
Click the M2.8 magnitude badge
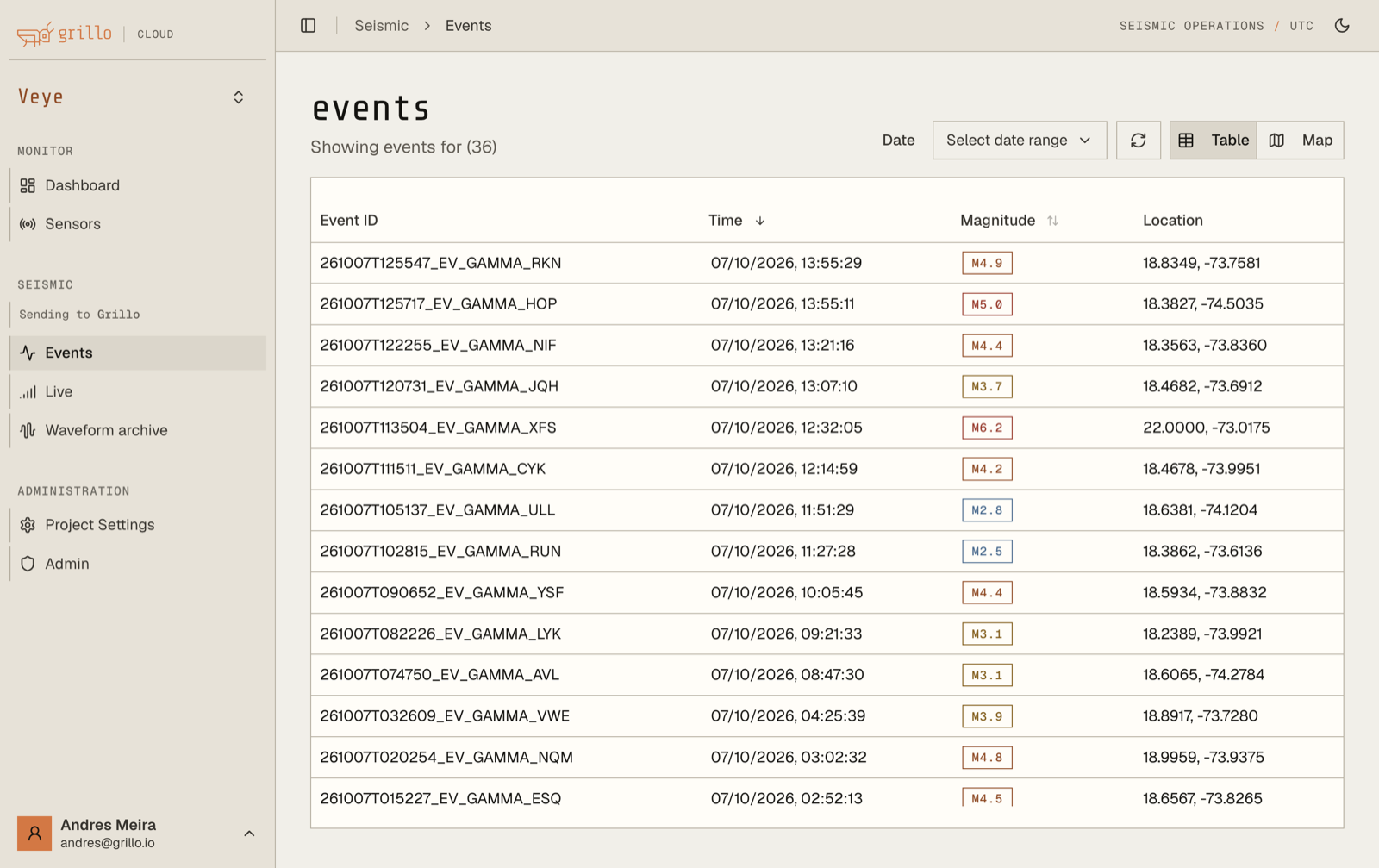click(x=987, y=510)
